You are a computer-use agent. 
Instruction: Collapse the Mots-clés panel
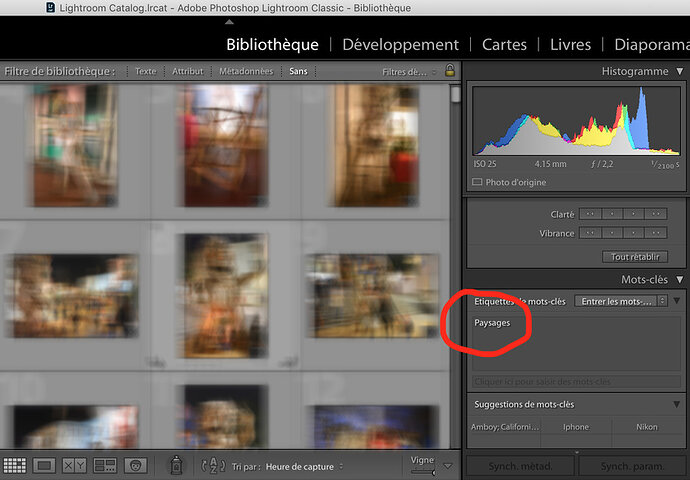680,279
